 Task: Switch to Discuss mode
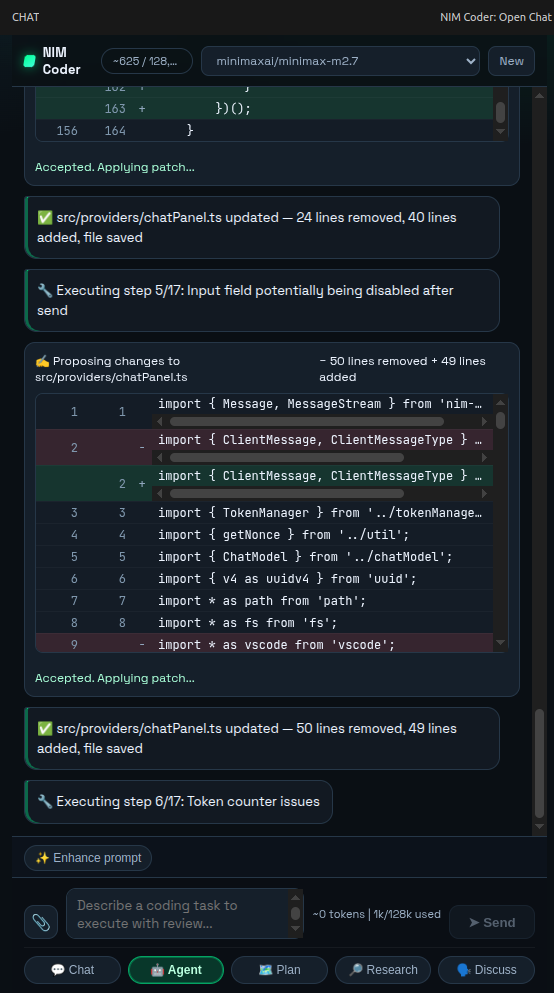486,970
